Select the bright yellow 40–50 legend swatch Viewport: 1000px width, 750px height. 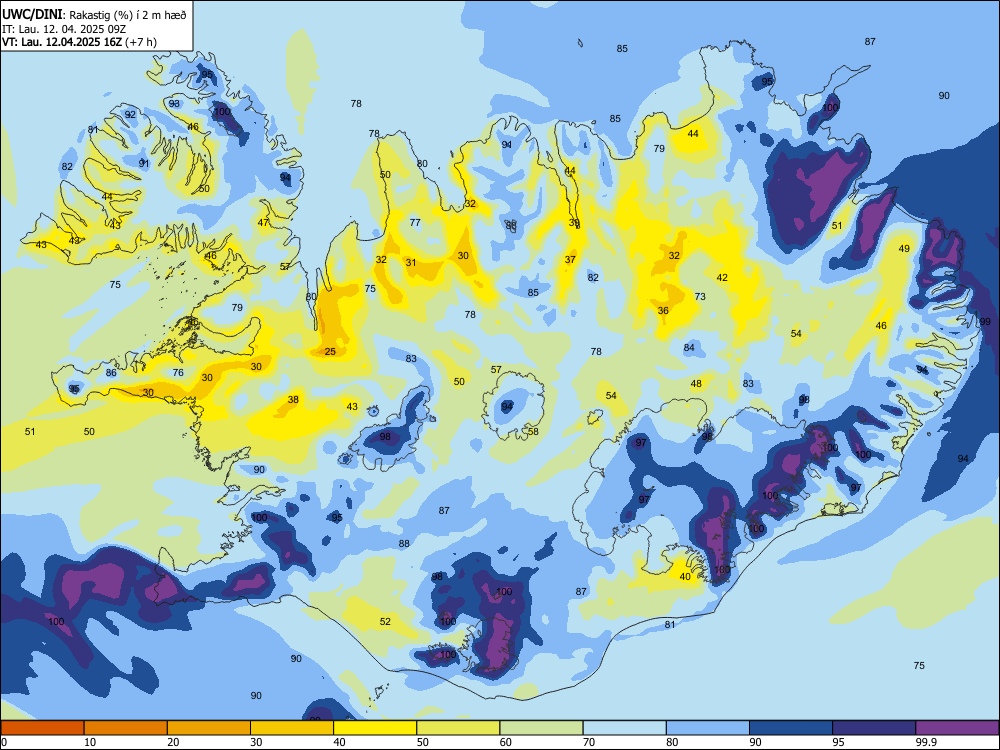pyautogui.click(x=375, y=728)
